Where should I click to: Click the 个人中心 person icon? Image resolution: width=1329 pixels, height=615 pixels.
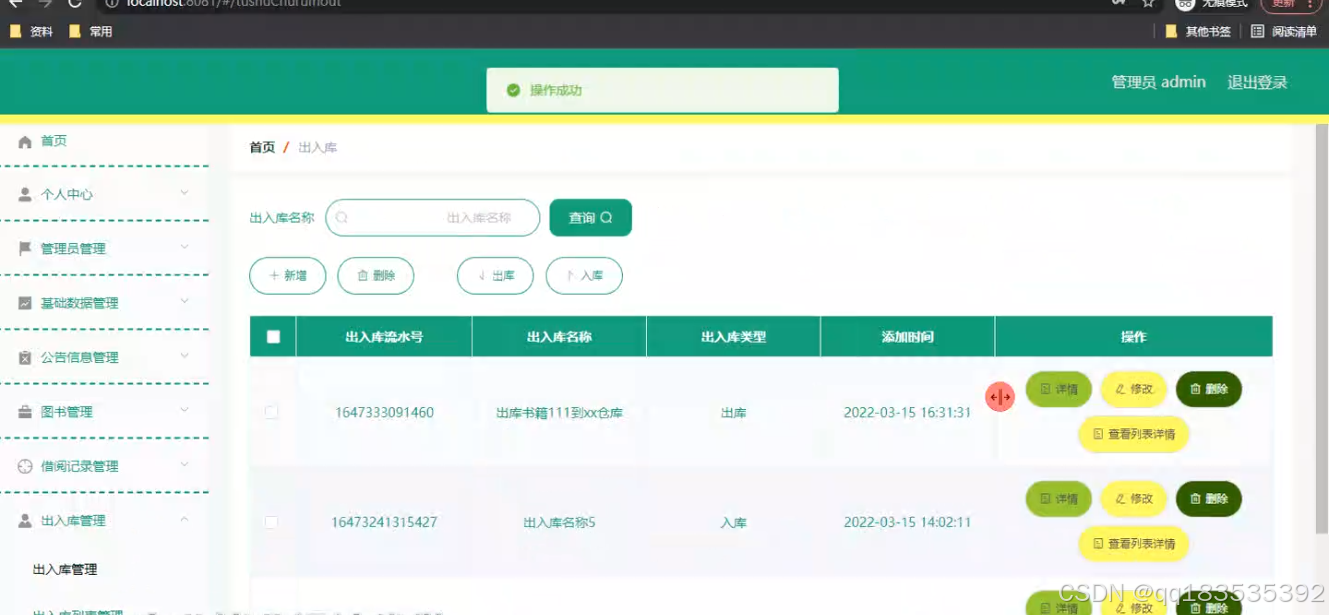pyautogui.click(x=25, y=194)
